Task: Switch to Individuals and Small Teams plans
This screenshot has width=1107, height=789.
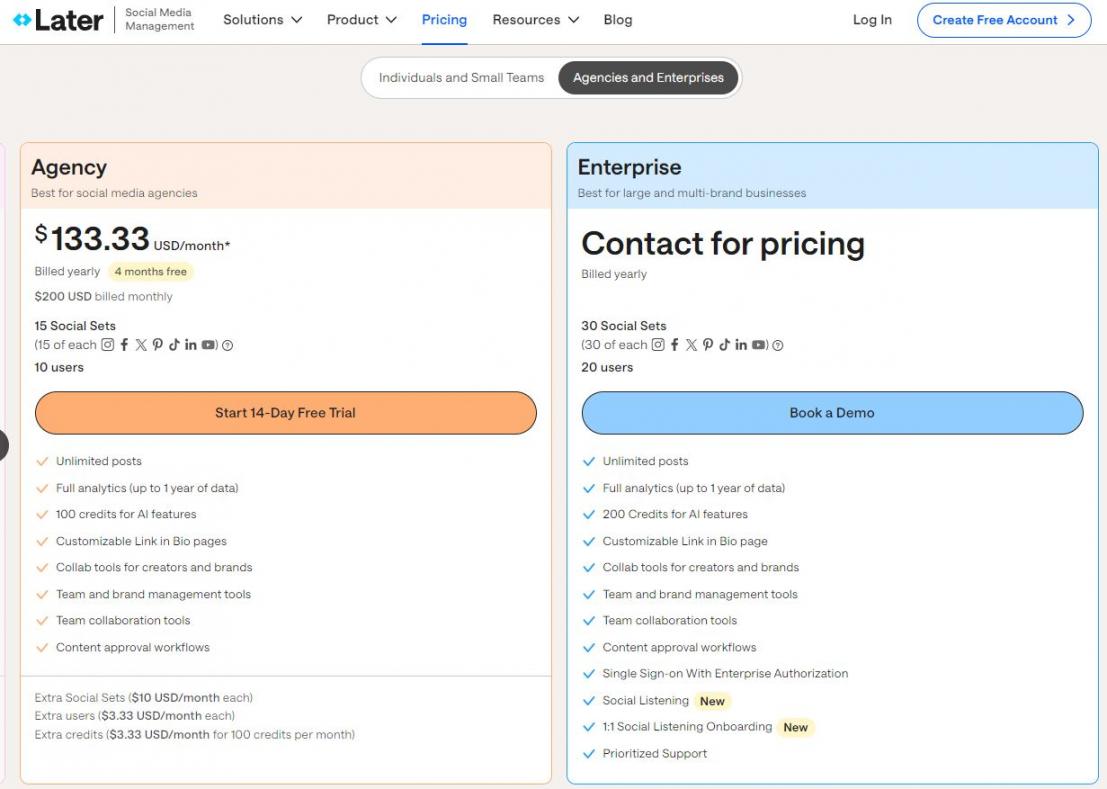Action: pyautogui.click(x=461, y=78)
